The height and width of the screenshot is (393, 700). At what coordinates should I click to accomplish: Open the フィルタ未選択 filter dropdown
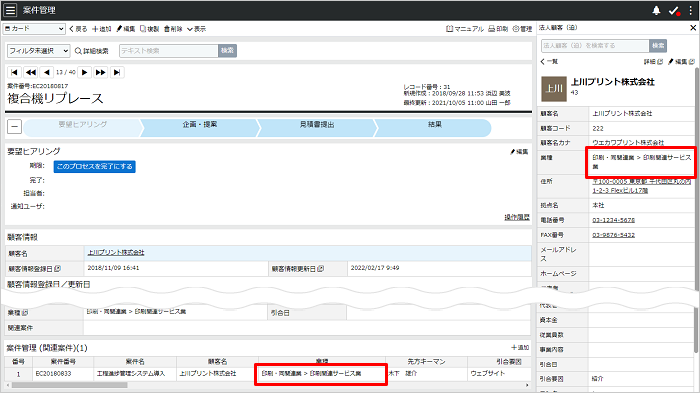click(38, 51)
